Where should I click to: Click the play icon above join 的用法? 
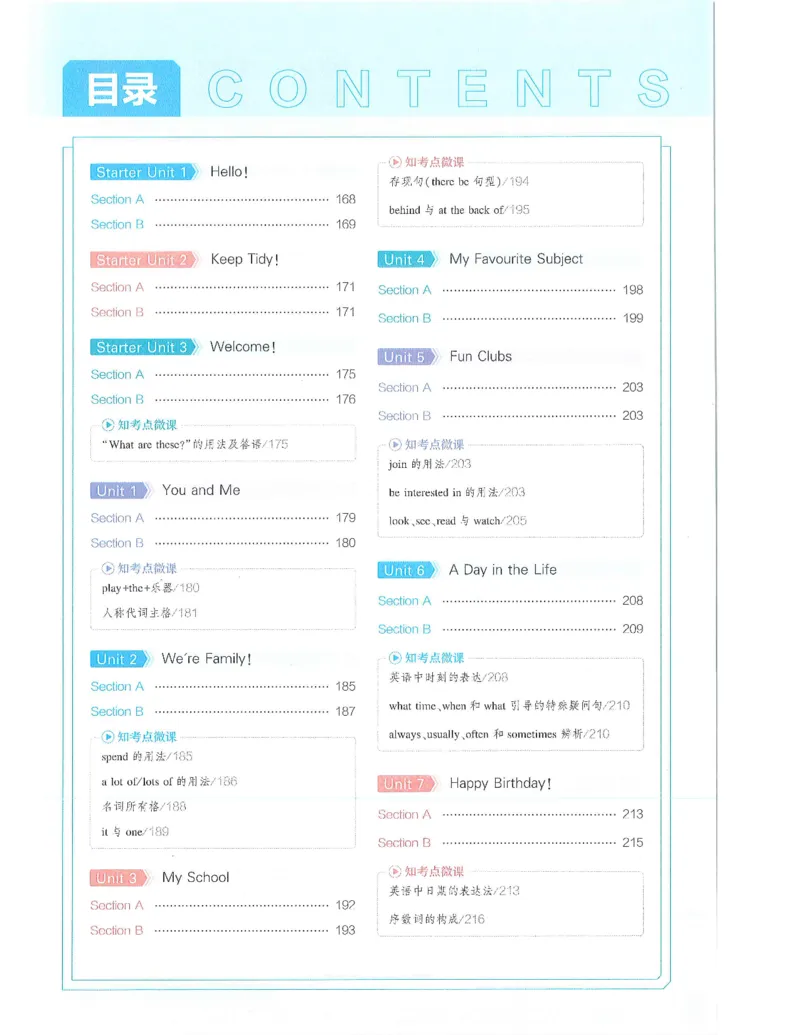(x=395, y=444)
